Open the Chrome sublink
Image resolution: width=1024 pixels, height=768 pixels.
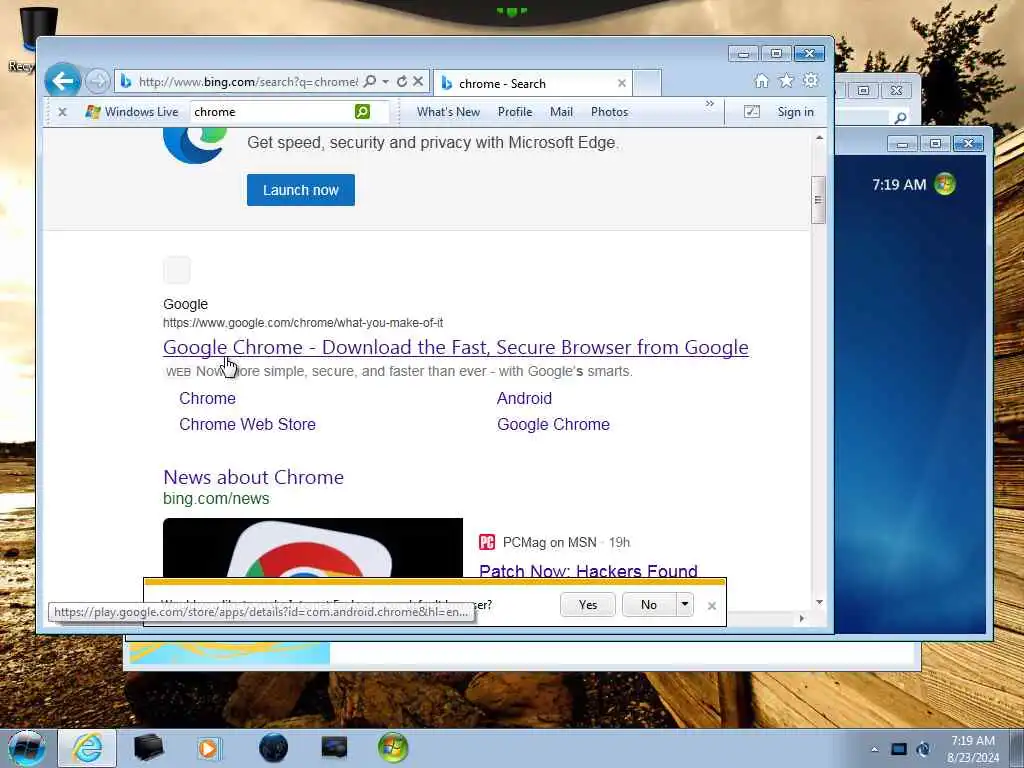click(208, 398)
